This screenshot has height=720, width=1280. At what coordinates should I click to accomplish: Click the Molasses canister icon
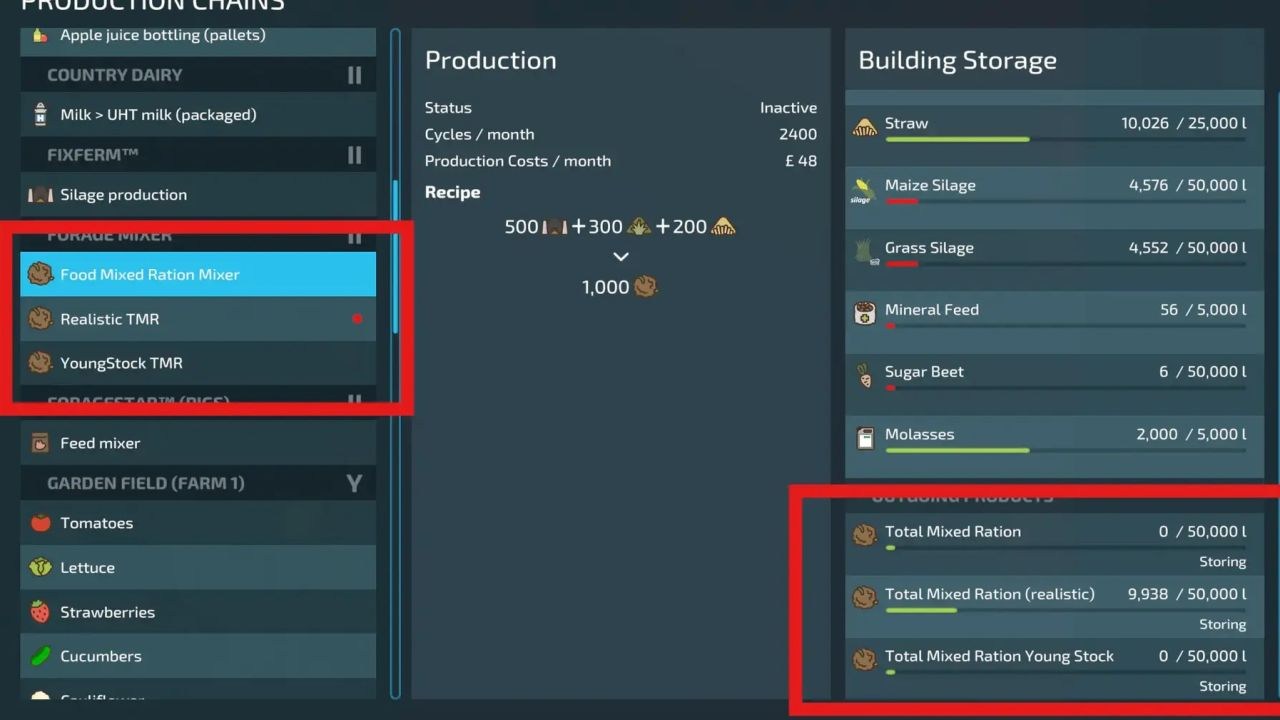pyautogui.click(x=865, y=438)
